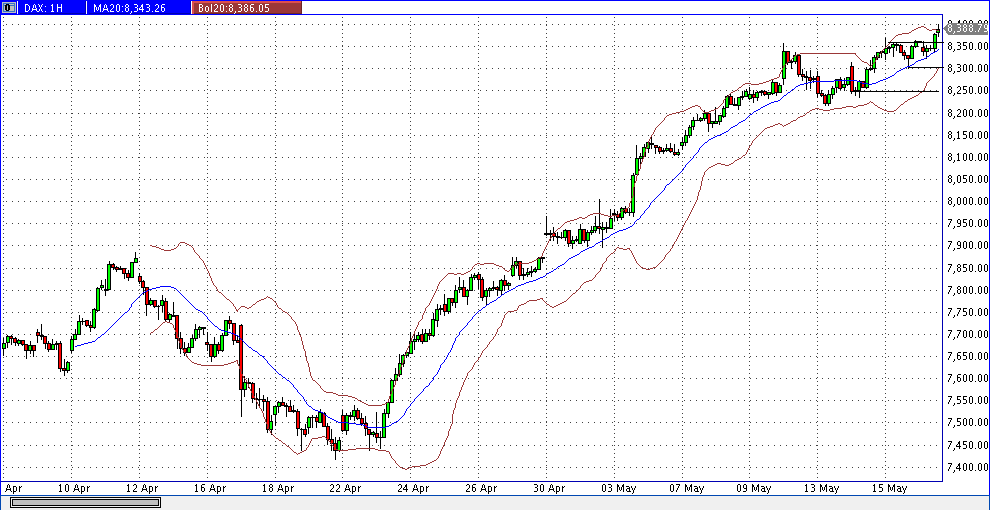This screenshot has height=510, width=990.
Task: Click the 7,500.00 price axis label
Action: 967,423
